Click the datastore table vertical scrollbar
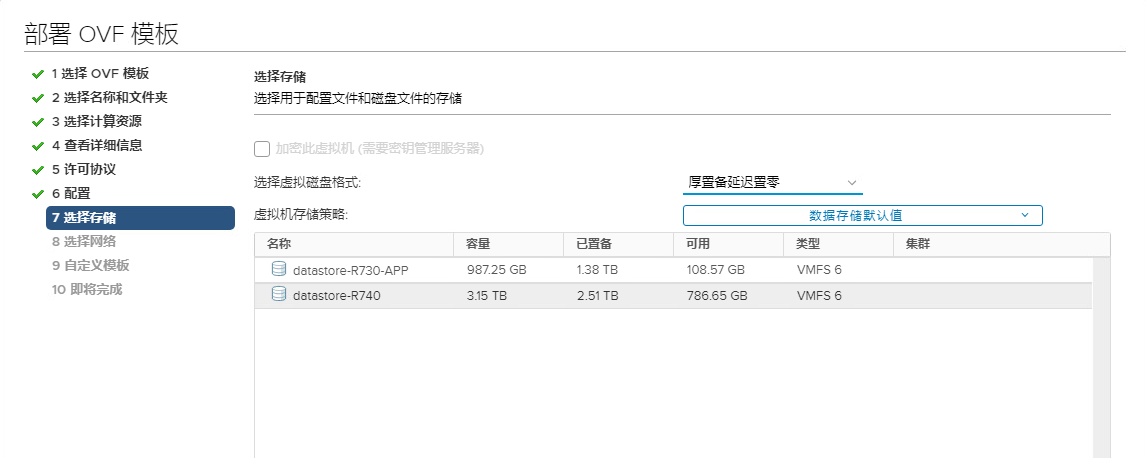The width and height of the screenshot is (1146, 458). click(1101, 357)
